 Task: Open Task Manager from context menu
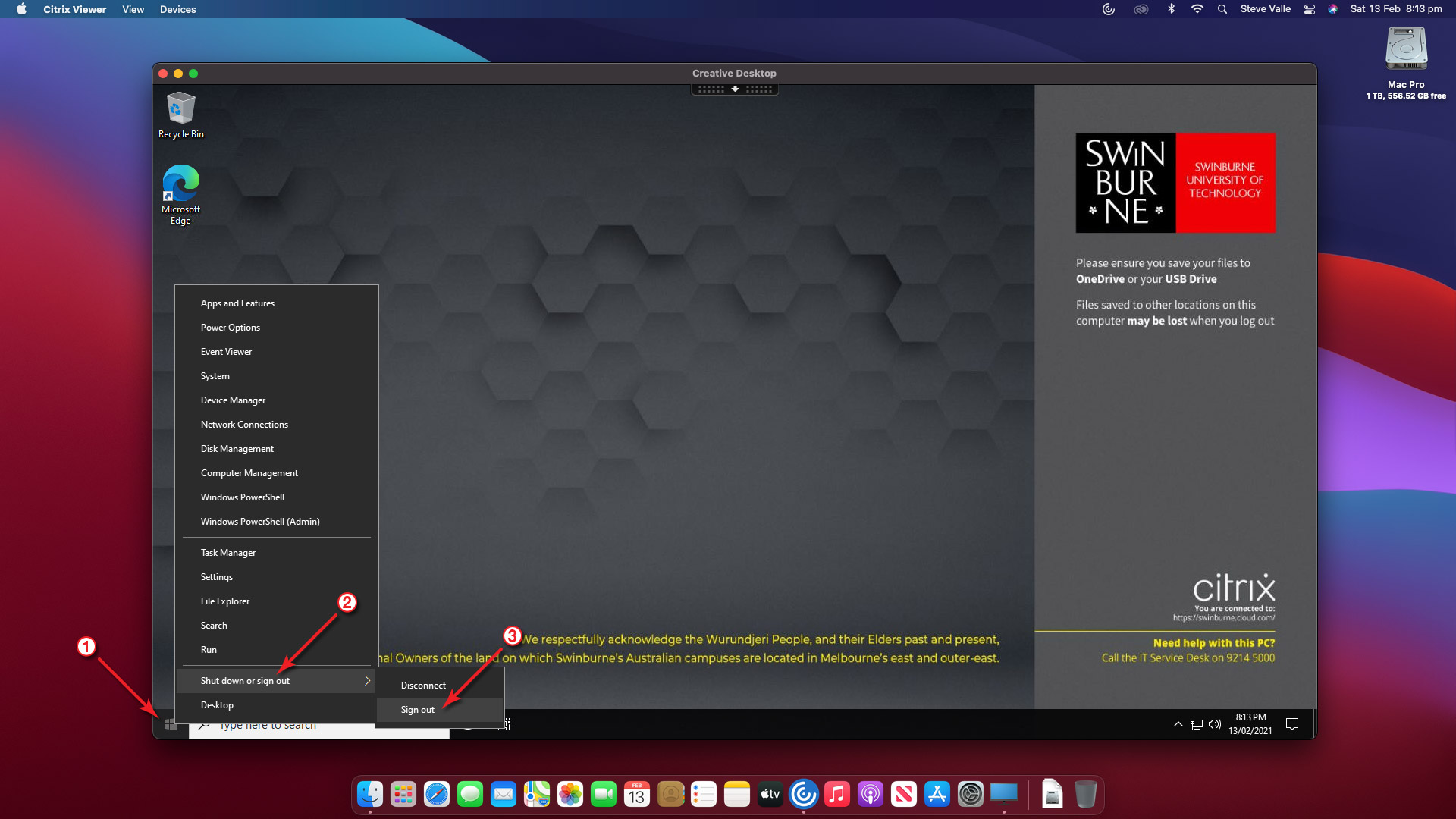point(228,553)
